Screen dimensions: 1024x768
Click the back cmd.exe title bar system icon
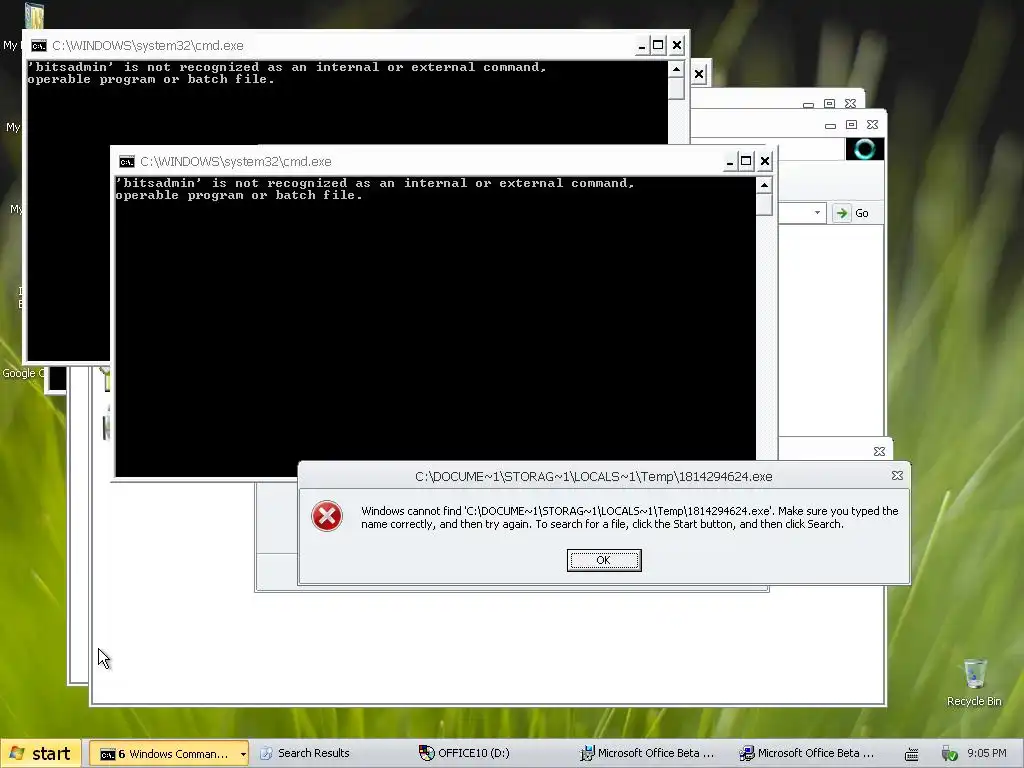point(39,45)
